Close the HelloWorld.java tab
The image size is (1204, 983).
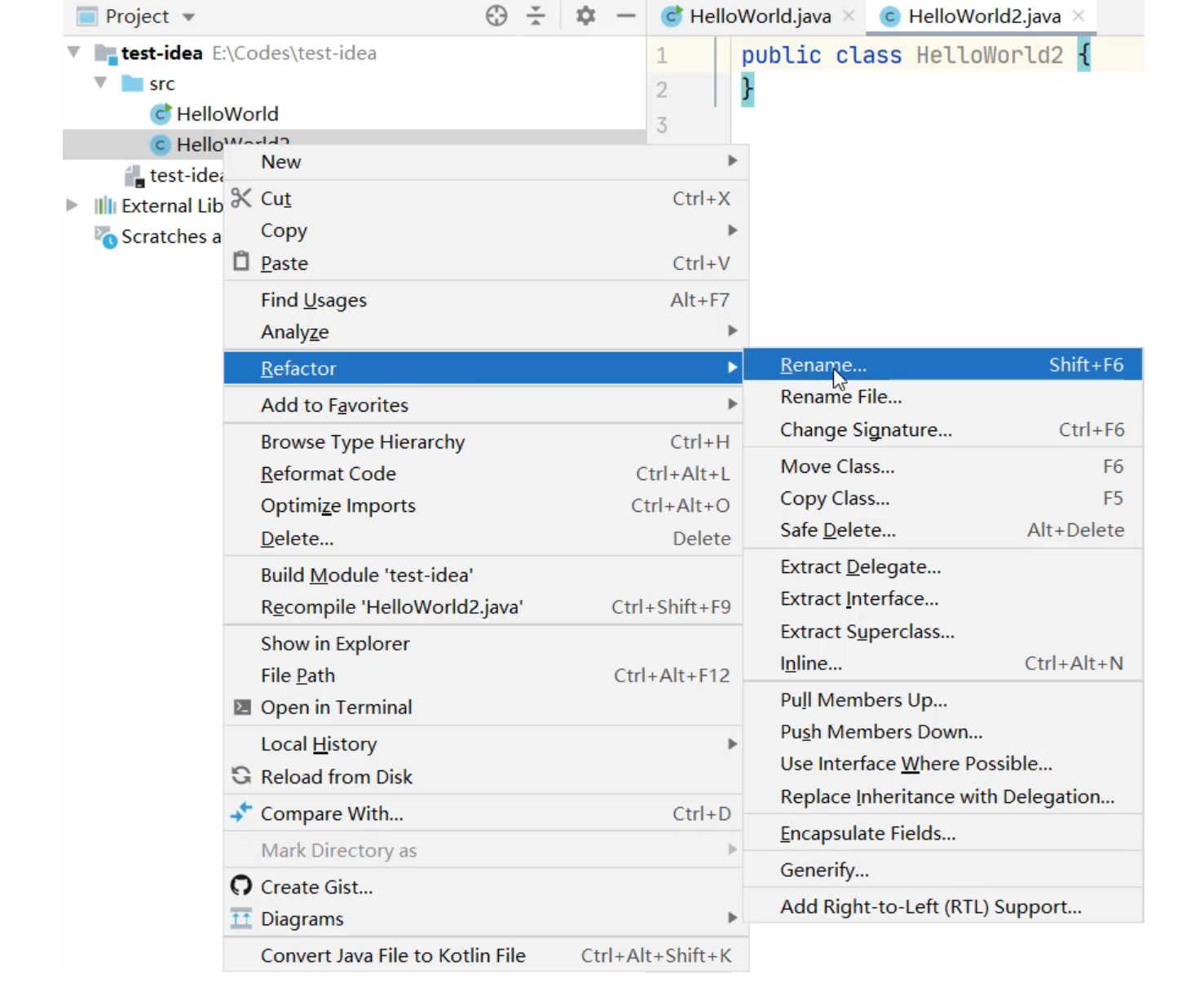coord(849,15)
